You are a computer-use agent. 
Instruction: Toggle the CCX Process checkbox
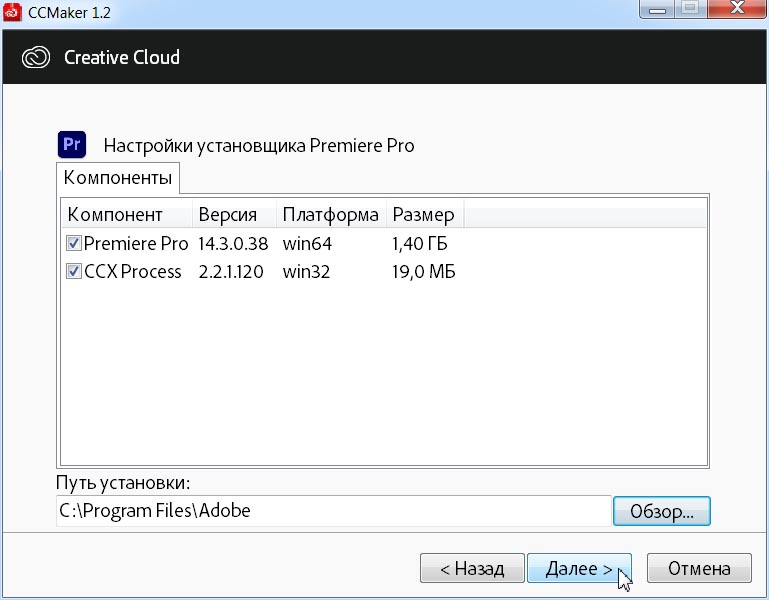[x=73, y=272]
